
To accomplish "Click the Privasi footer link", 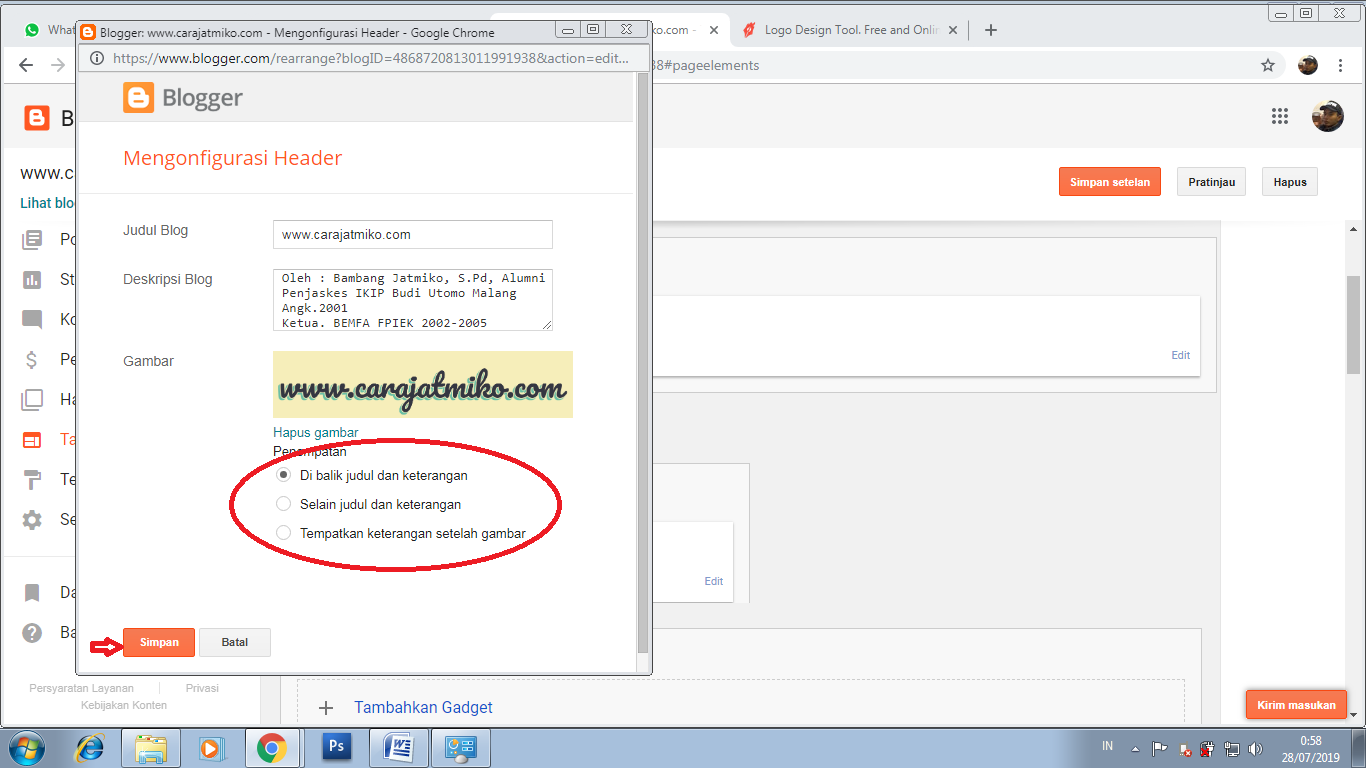I will 202,688.
